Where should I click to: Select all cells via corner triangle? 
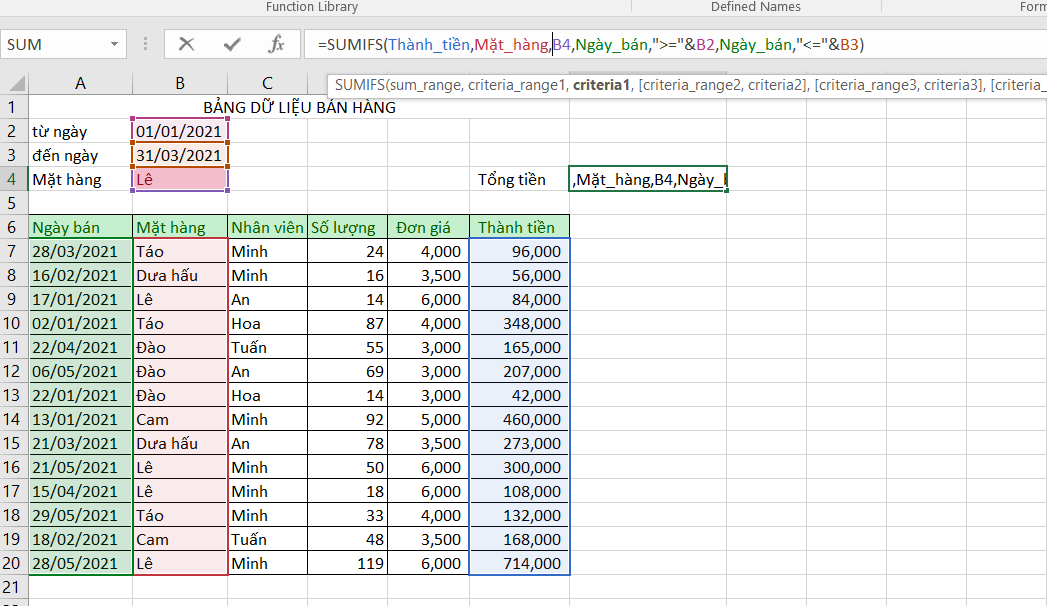(x=17, y=83)
